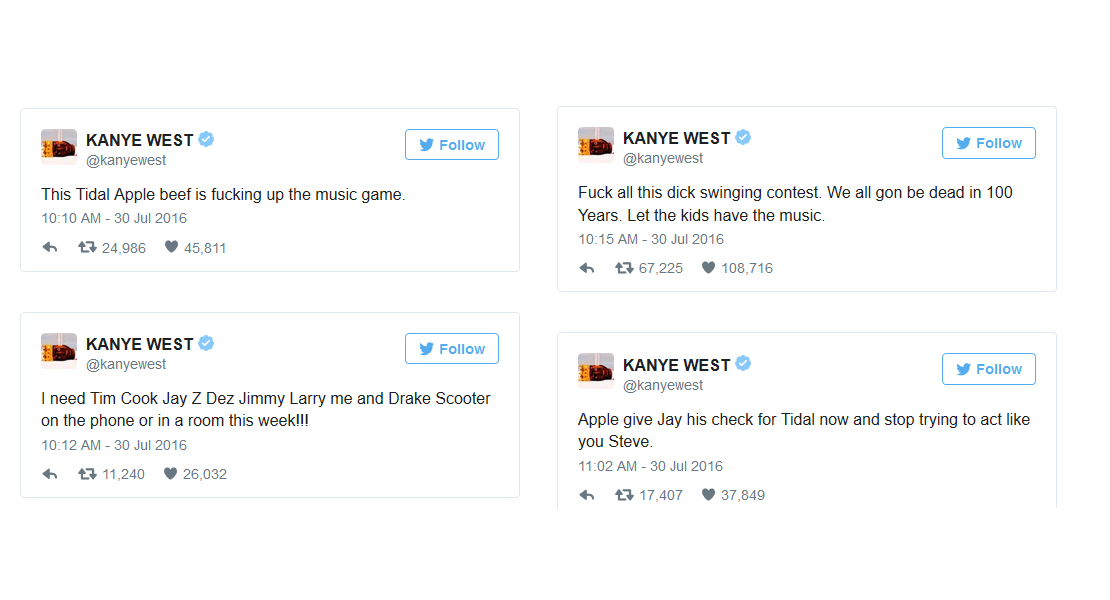Retweet the tweet with 11,240 retweets

pos(87,474)
